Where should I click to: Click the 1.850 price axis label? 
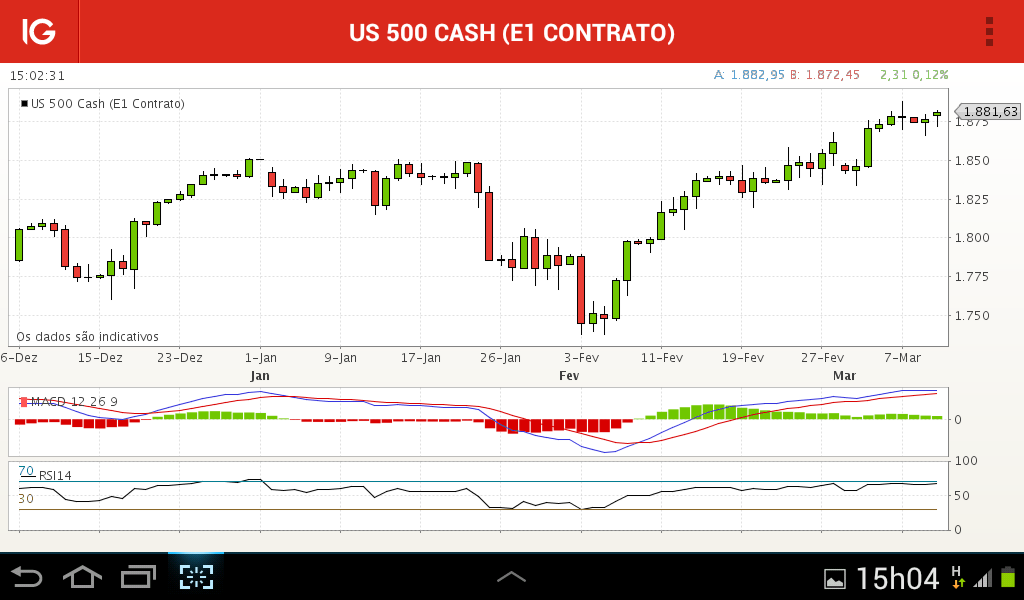tap(972, 161)
